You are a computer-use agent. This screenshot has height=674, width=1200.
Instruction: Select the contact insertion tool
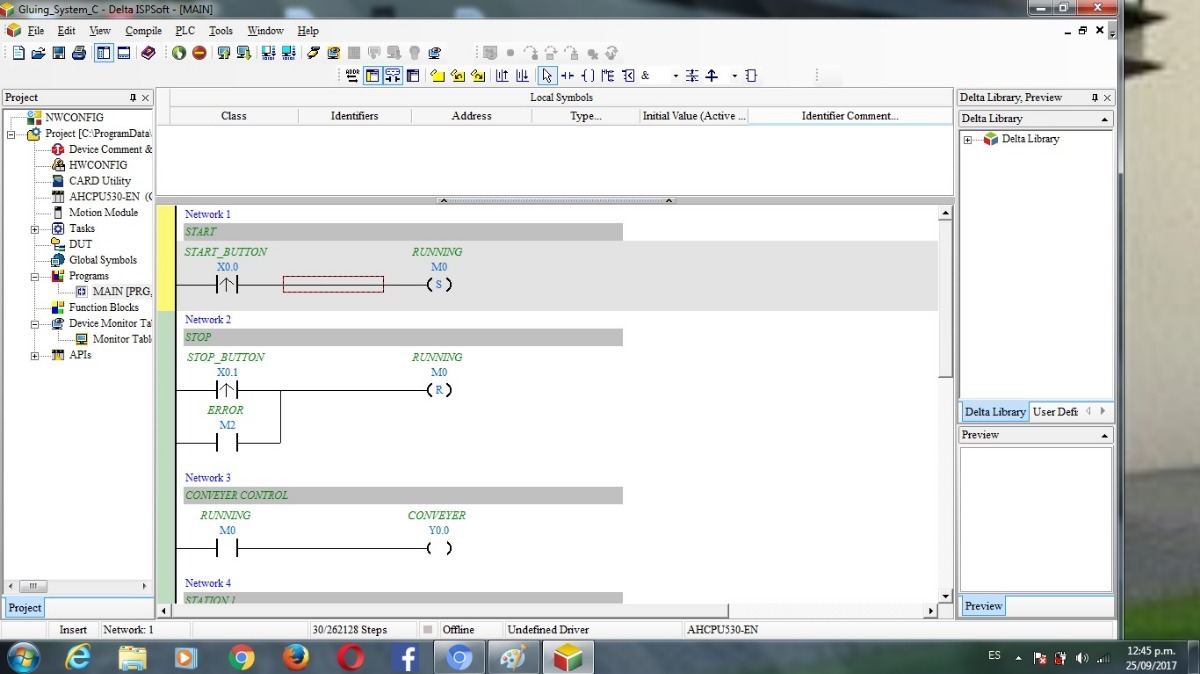pyautogui.click(x=567, y=75)
